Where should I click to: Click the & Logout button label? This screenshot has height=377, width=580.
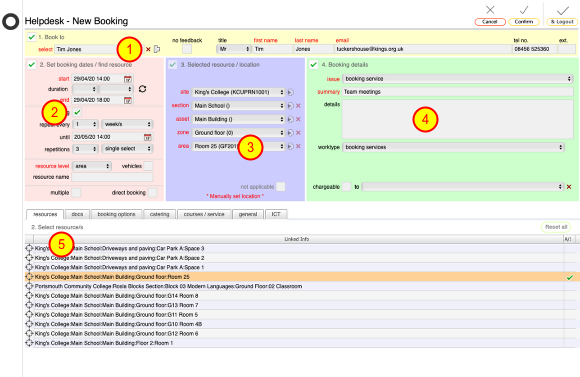562,22
